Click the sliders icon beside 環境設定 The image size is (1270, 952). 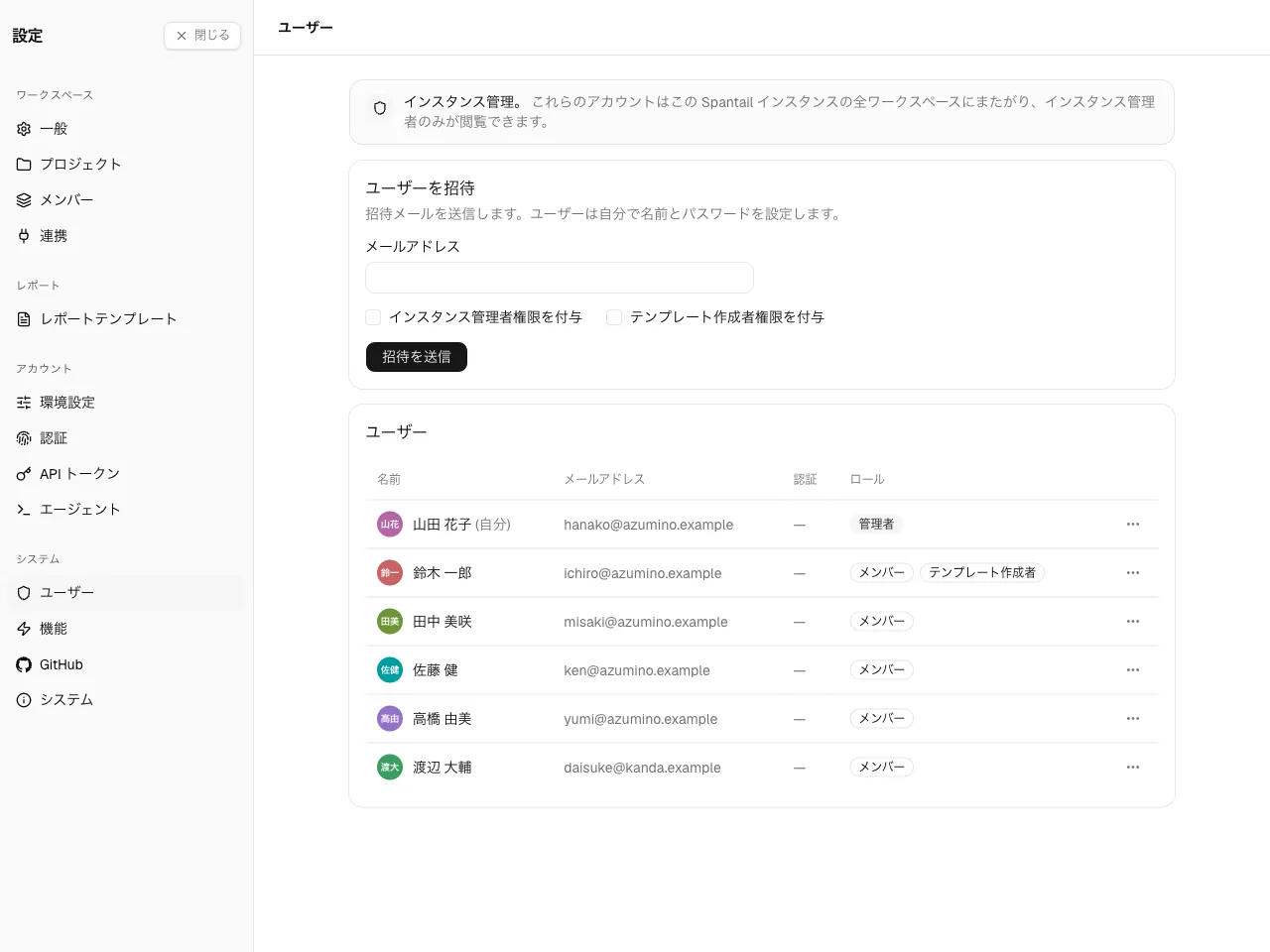pos(24,403)
